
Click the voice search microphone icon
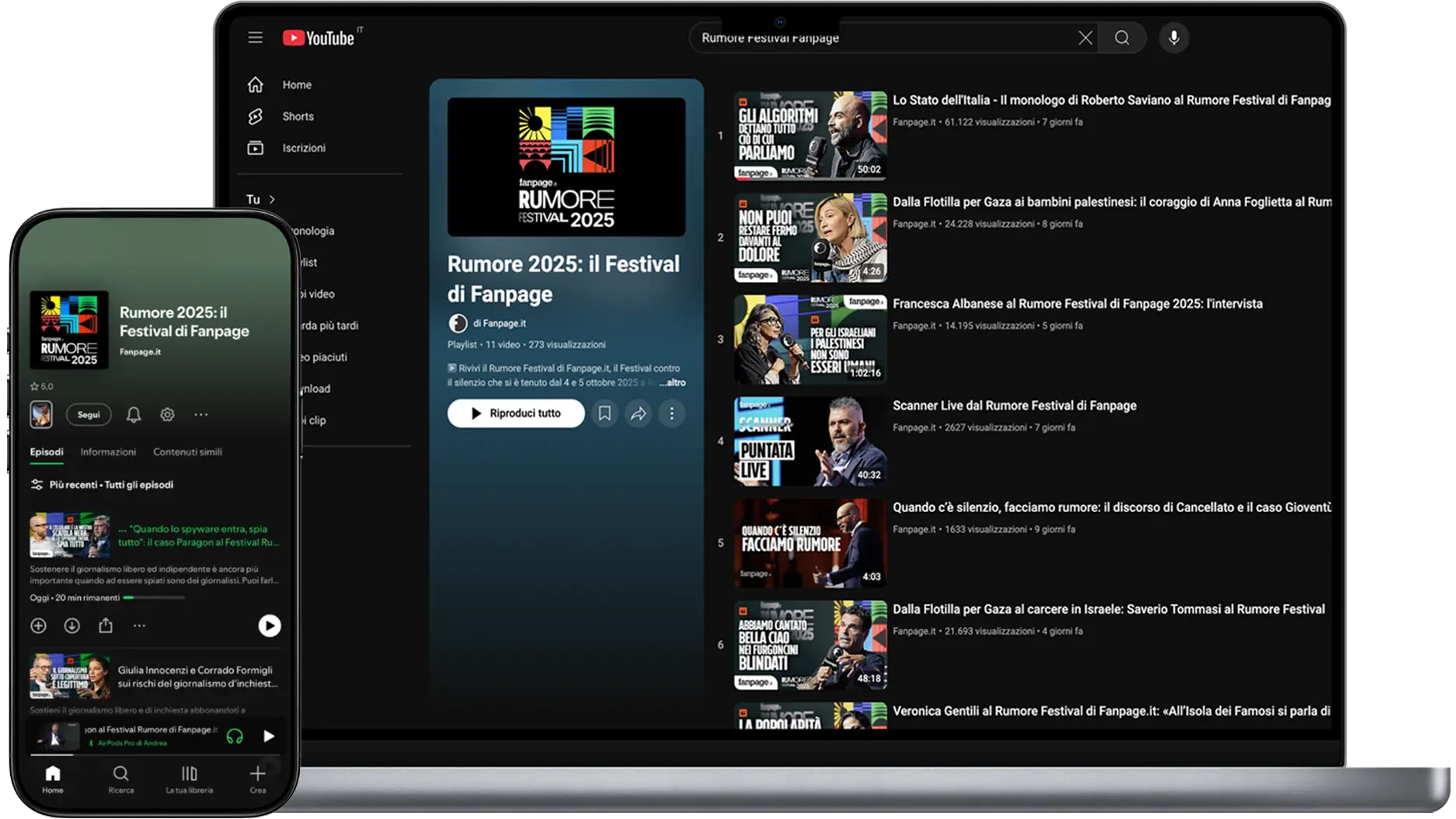[x=1173, y=37]
